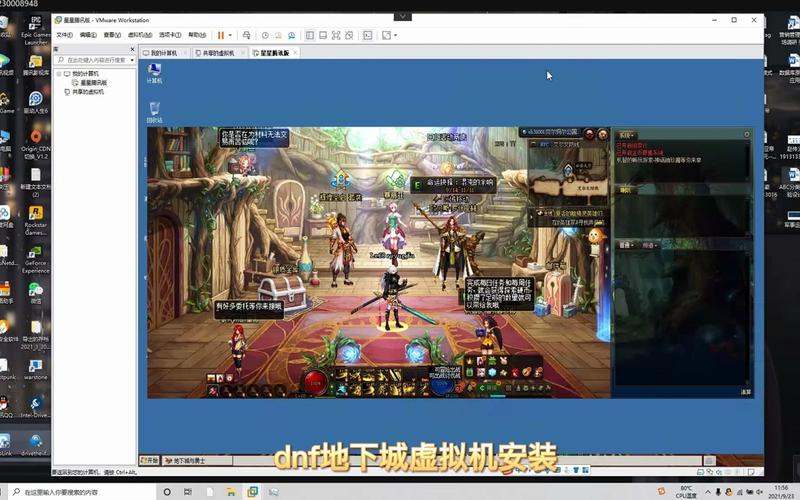Click the treasure chest in the game room
Screen dimensions: 800x500
(283, 292)
